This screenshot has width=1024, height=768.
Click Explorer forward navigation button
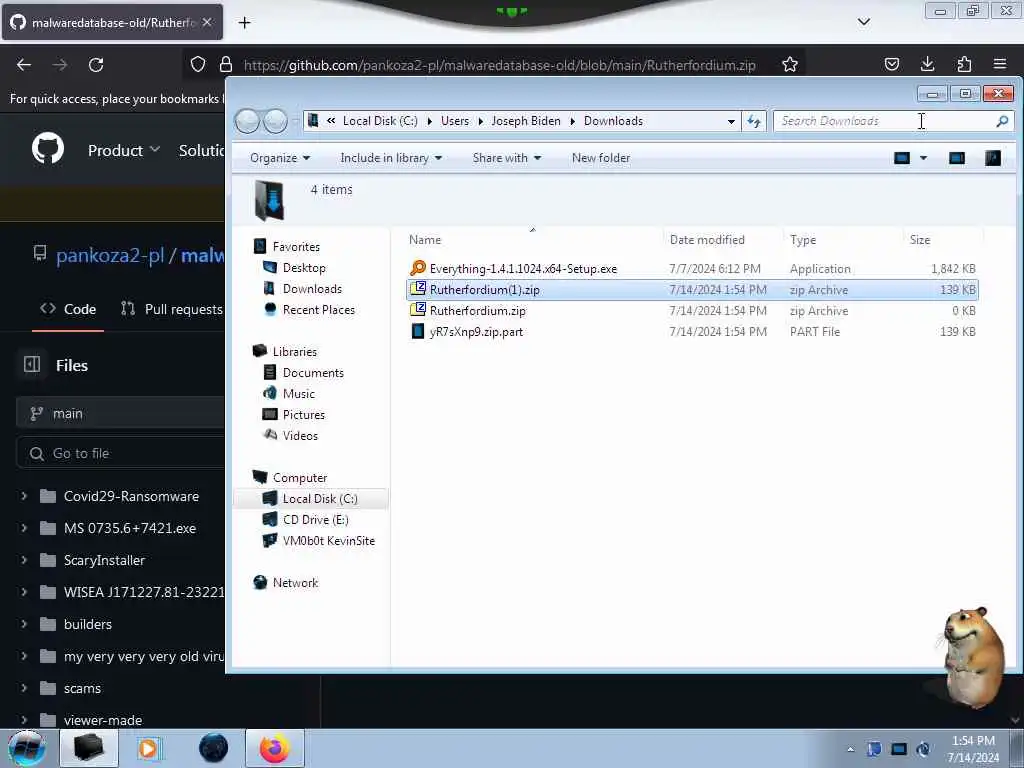pyautogui.click(x=276, y=121)
